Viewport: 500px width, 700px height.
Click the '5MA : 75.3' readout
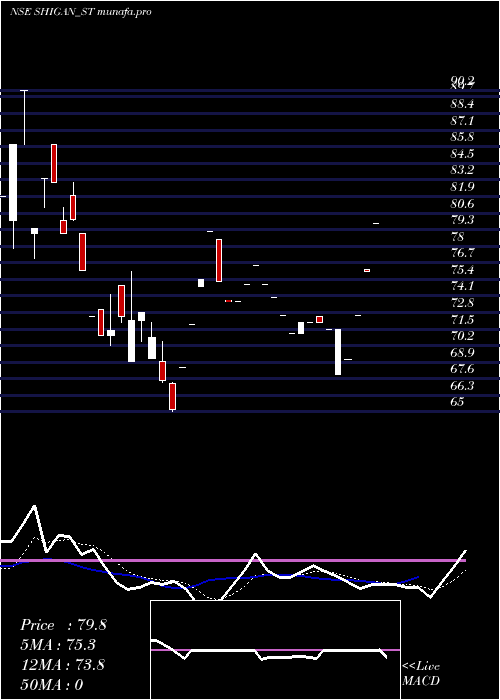click(58, 645)
